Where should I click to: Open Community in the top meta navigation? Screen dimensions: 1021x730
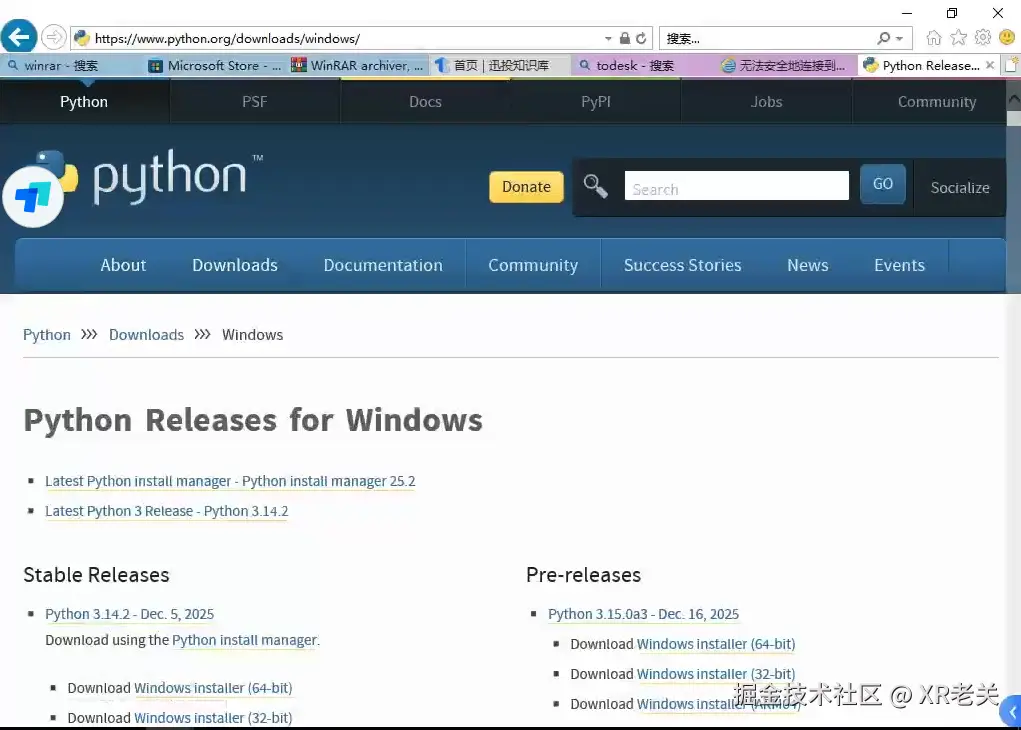pos(936,102)
